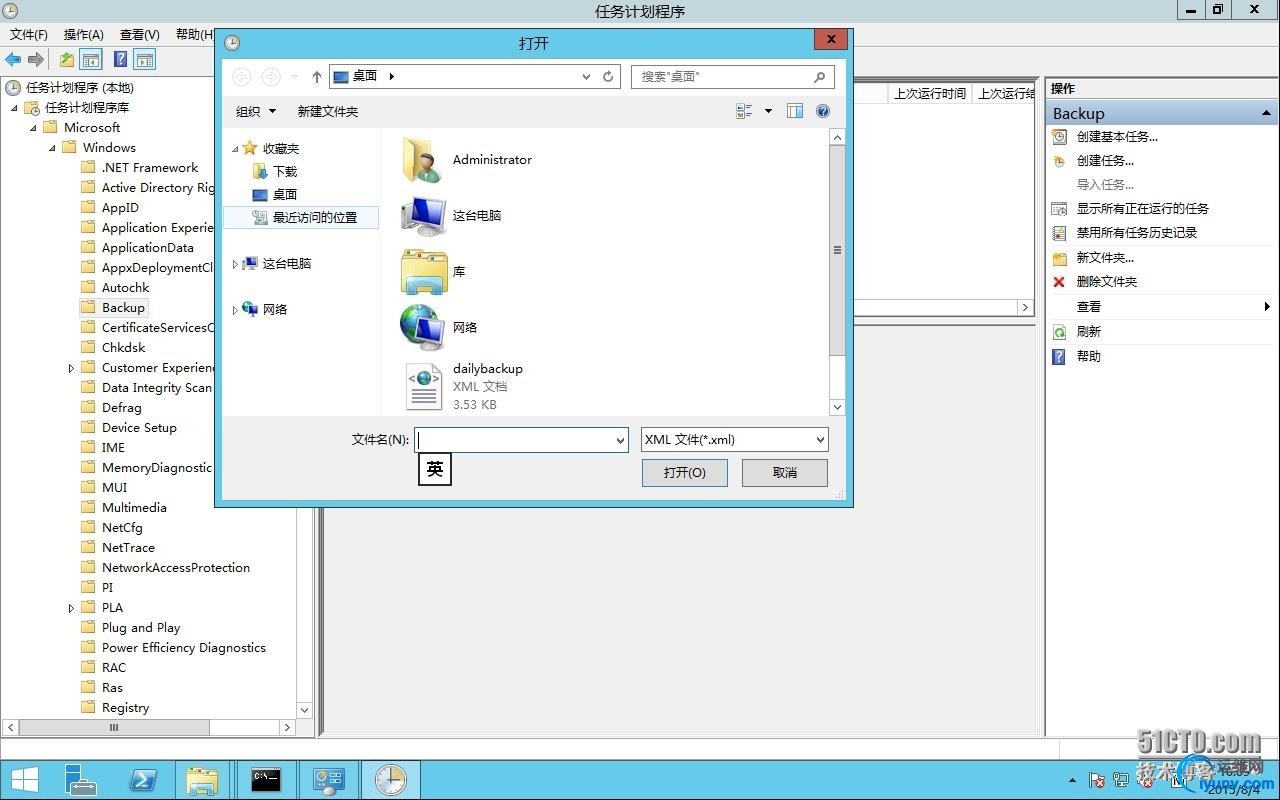This screenshot has width=1280, height=800.
Task: Click the console tree horizontal scrollbar thumb
Action: click(x=114, y=728)
